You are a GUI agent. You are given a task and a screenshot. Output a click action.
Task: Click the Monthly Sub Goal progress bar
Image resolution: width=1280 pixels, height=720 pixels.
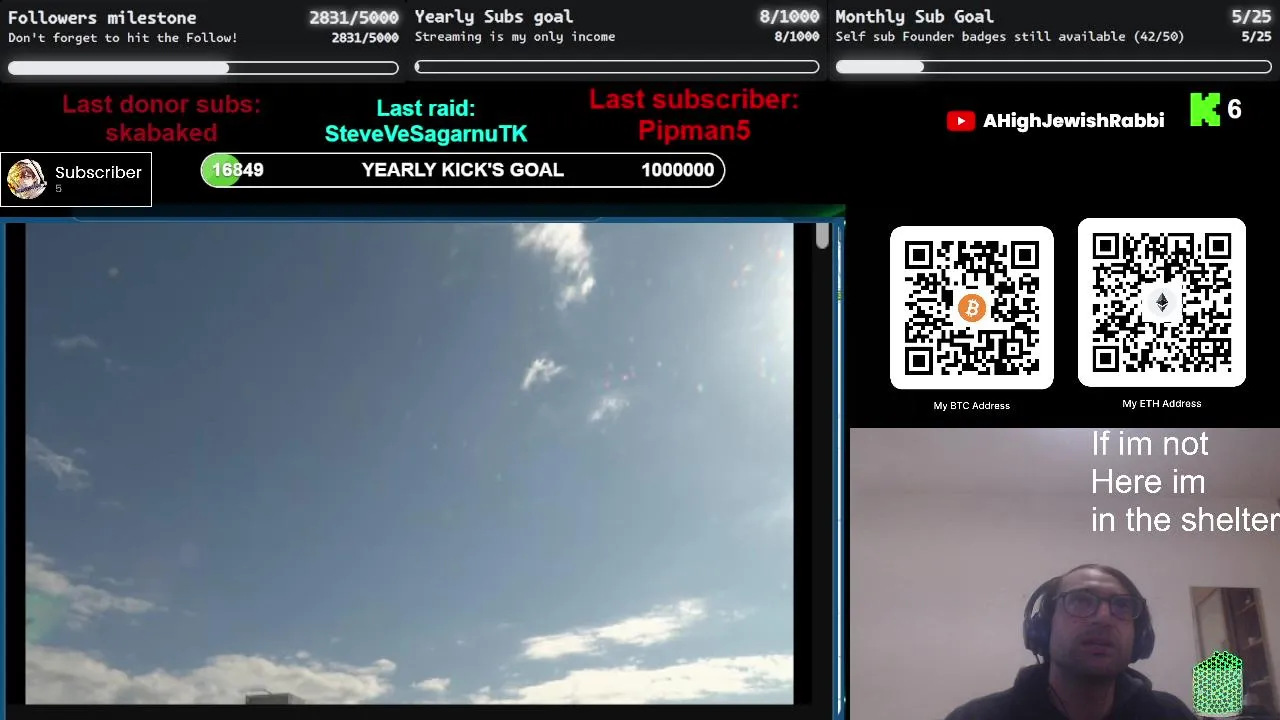(x=1054, y=67)
